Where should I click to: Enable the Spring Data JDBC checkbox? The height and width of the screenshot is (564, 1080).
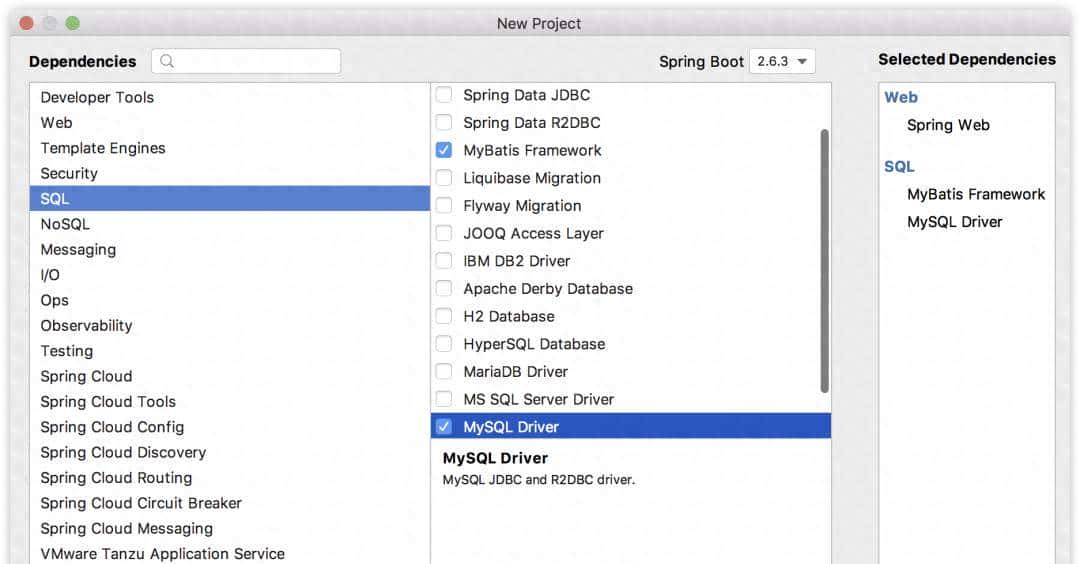coord(444,95)
